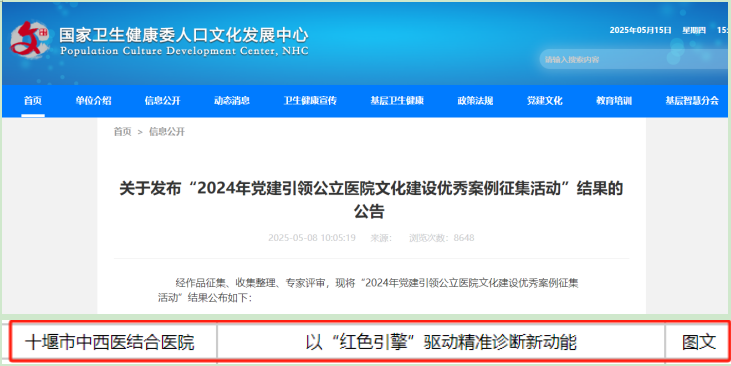Click the announcement headline about 2024年党建引领
This screenshot has width=731, height=366.
pyautogui.click(x=371, y=200)
